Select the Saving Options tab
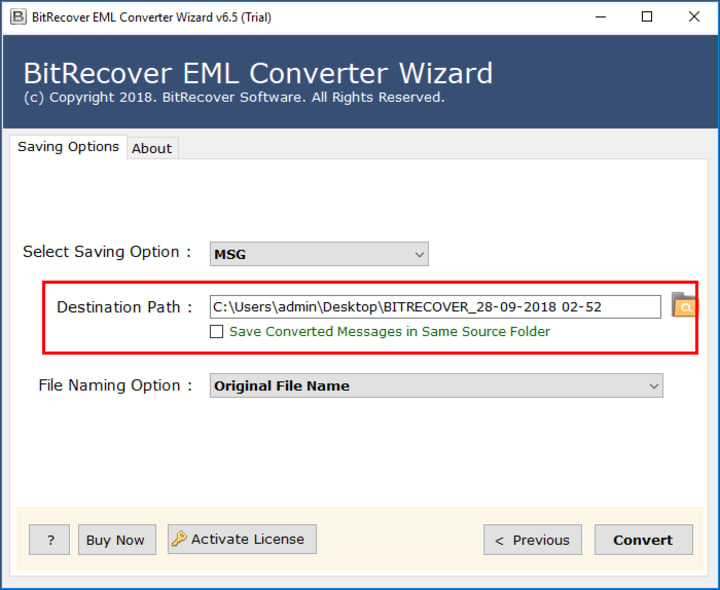 pos(68,147)
